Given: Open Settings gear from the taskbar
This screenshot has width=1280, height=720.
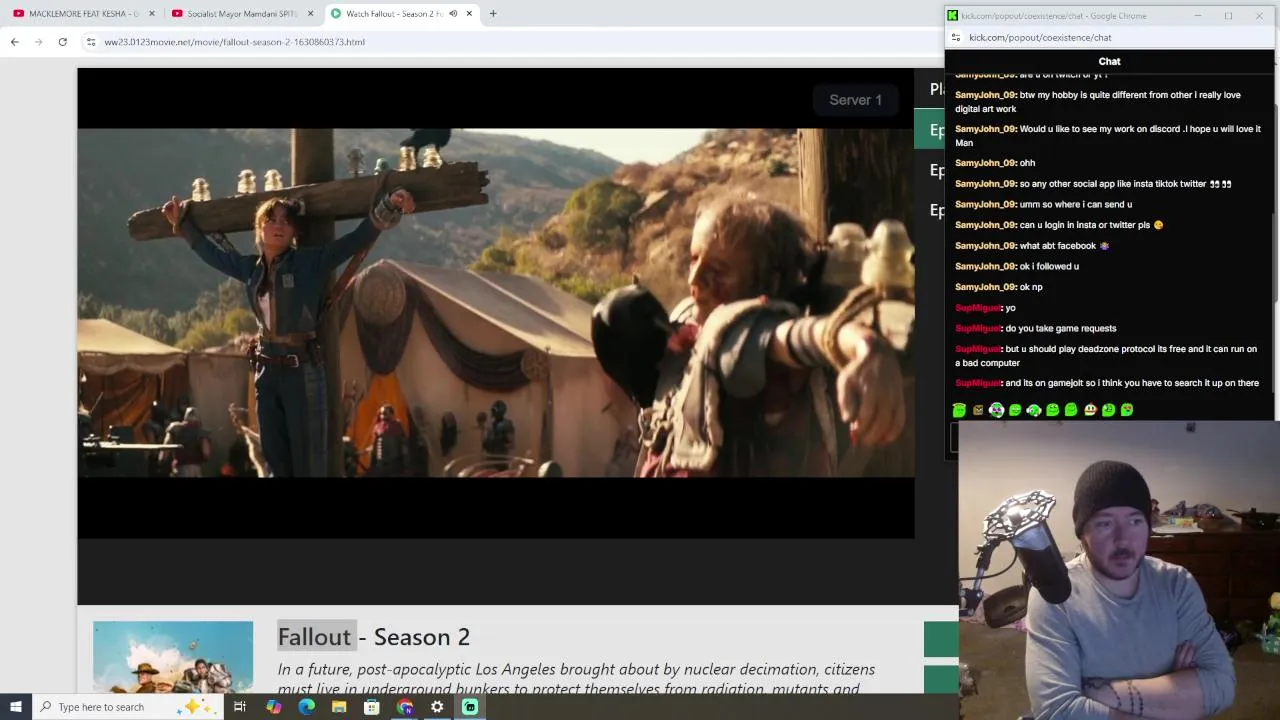Looking at the screenshot, I should [x=437, y=707].
